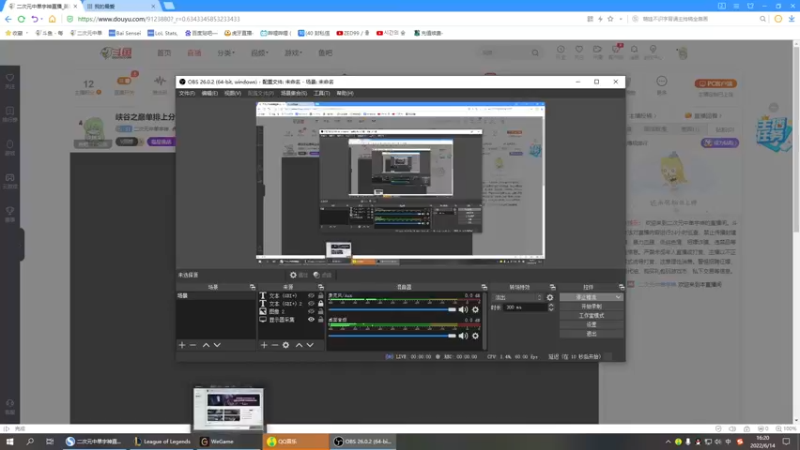Click the browser refresh icon
Screen dimensions: 800x450
tap(21, 19)
